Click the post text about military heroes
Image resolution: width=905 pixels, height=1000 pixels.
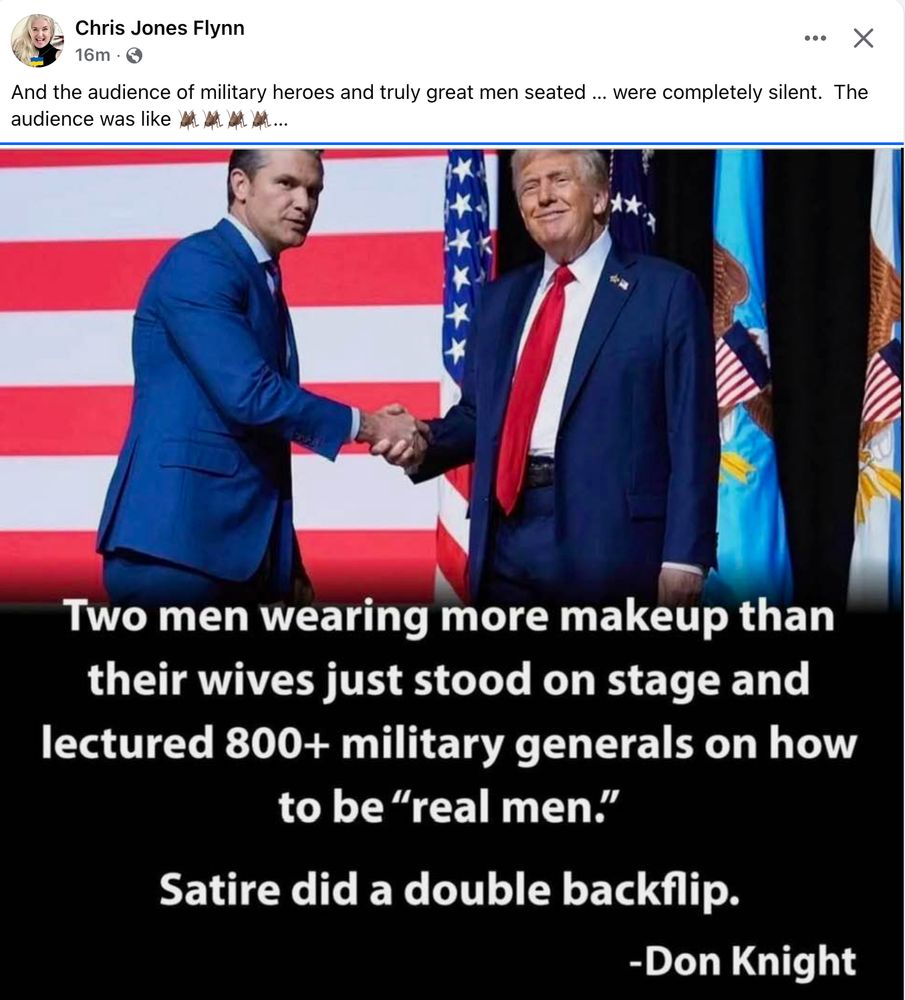tap(439, 105)
